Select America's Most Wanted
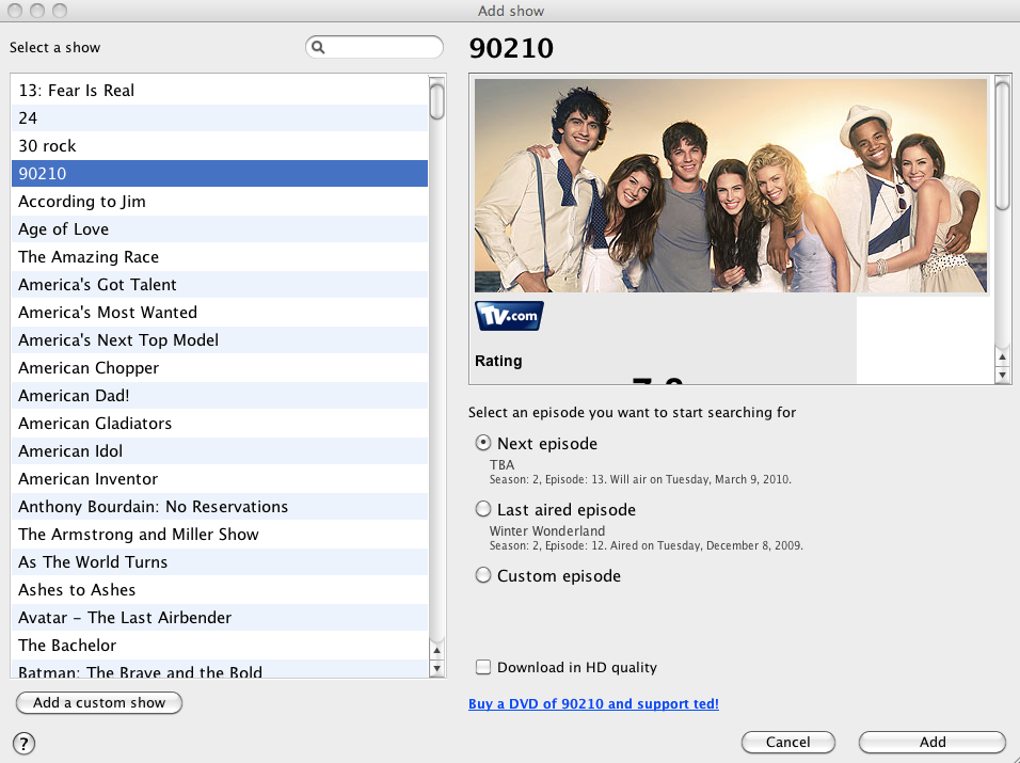1020x763 pixels. pos(220,312)
